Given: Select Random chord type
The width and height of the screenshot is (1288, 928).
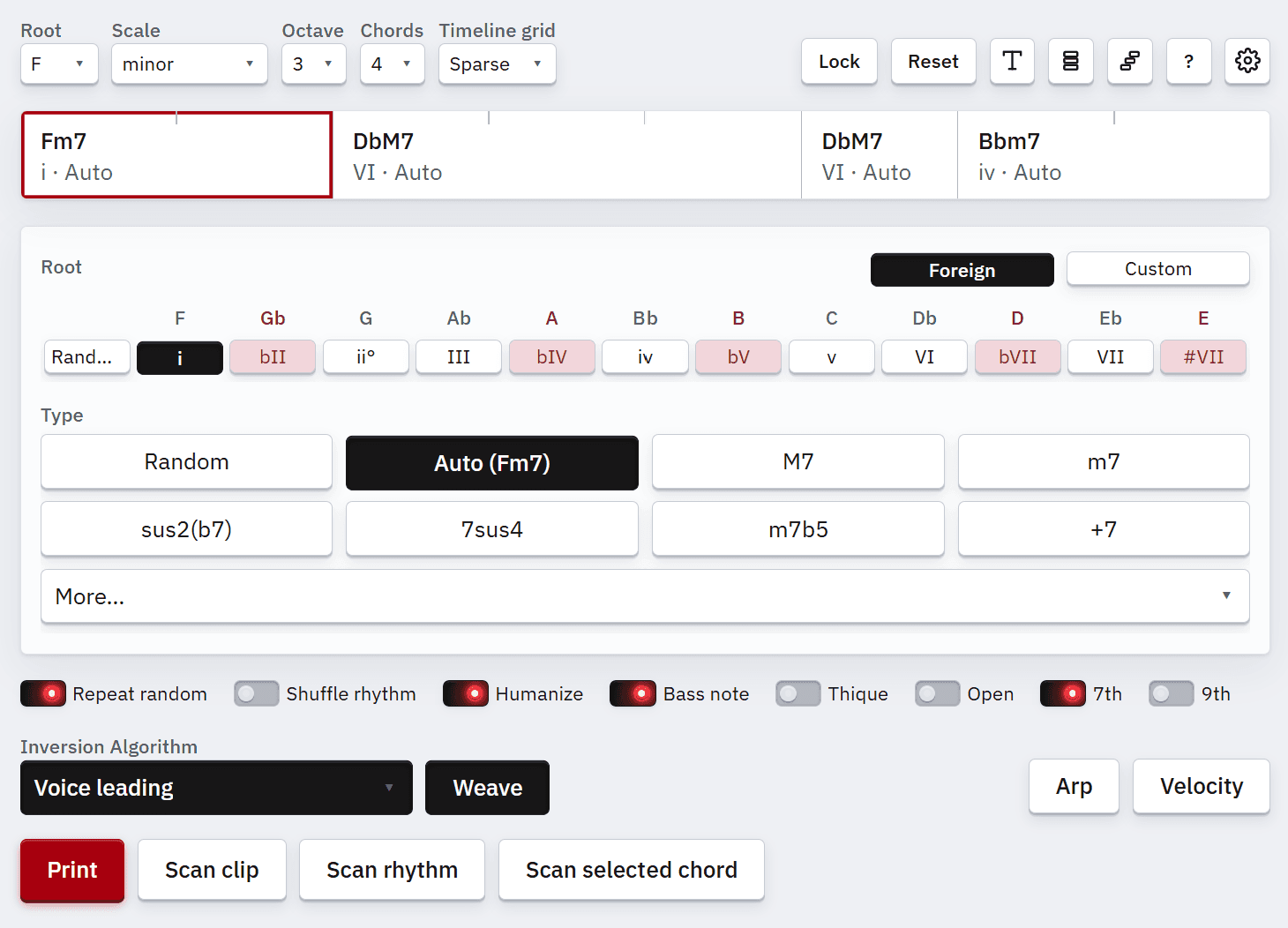Looking at the screenshot, I should 186,461.
